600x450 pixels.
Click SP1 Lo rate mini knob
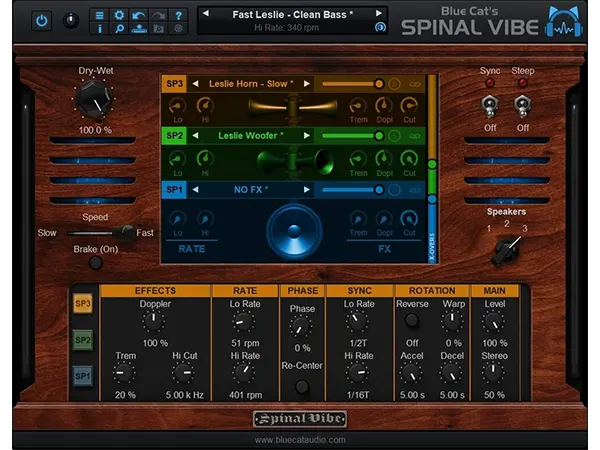tap(178, 219)
